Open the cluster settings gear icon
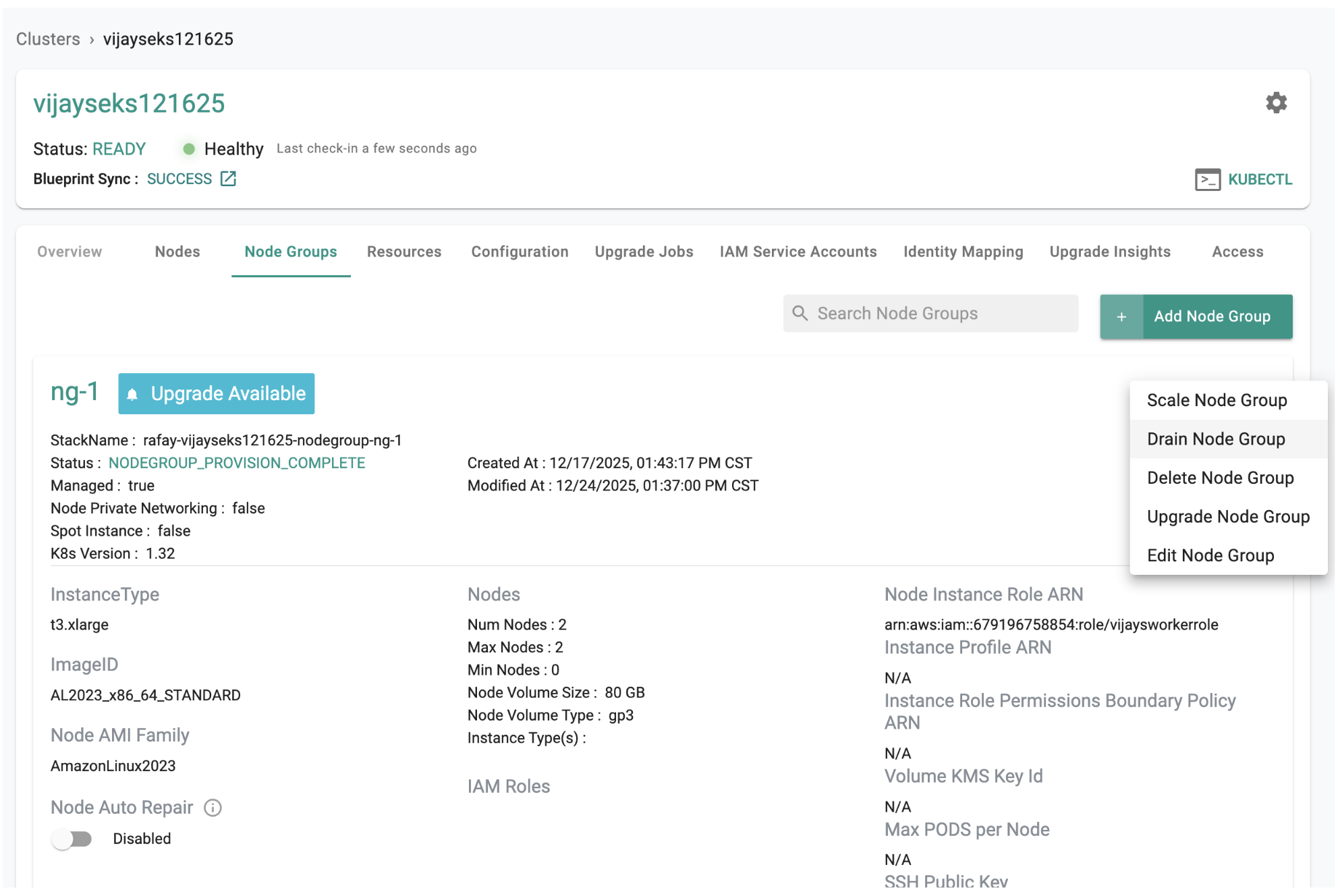The width and height of the screenshot is (1340, 896). [x=1275, y=103]
